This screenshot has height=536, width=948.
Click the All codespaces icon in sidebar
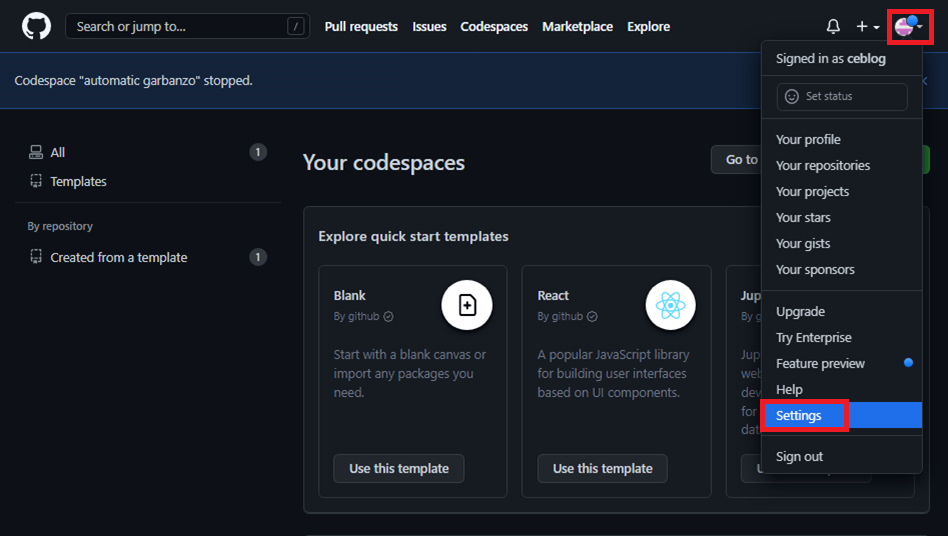tap(36, 152)
